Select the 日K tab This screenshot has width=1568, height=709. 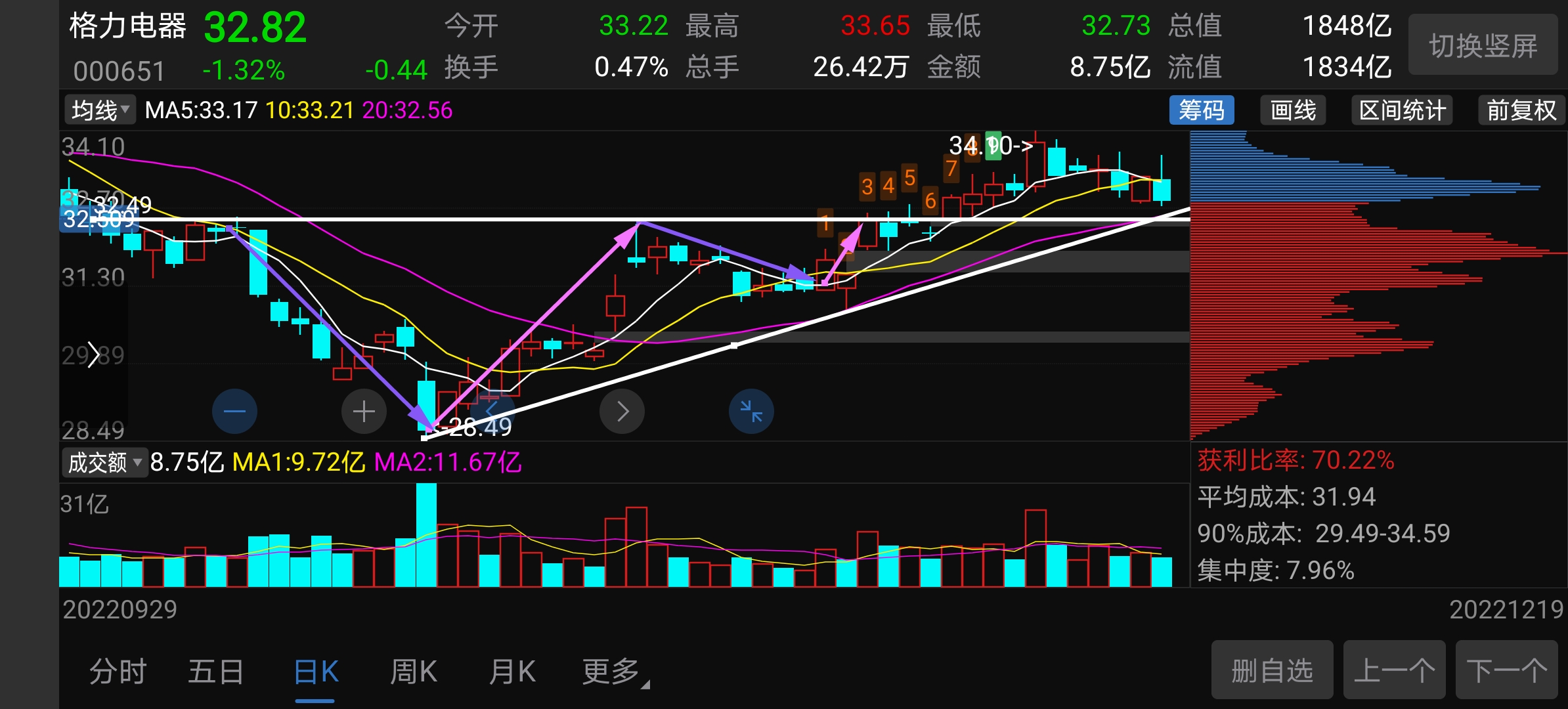pos(316,672)
